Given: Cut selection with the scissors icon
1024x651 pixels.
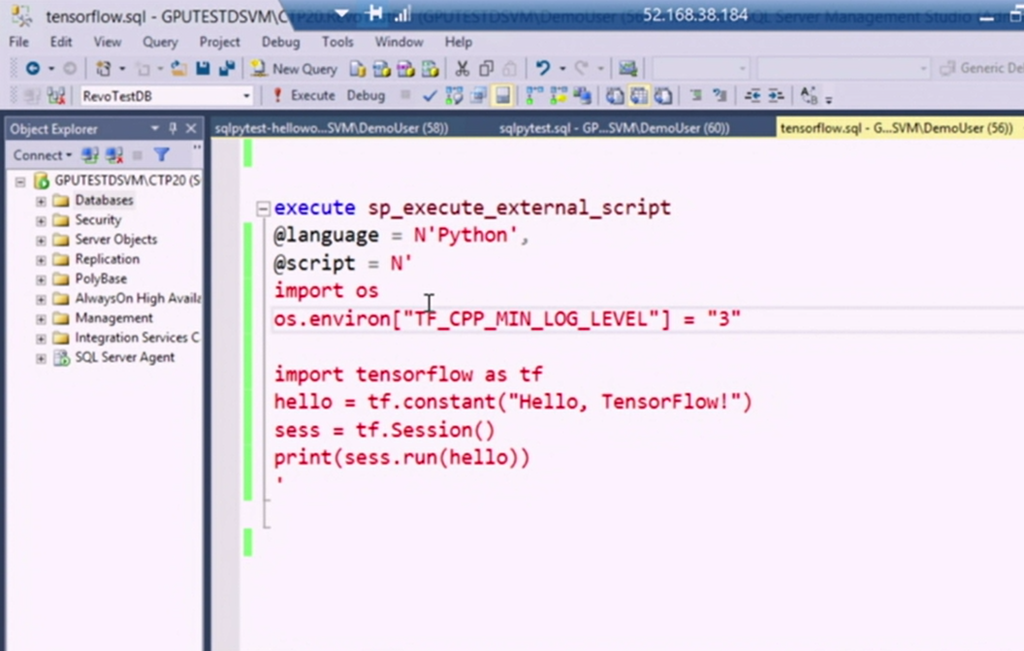Looking at the screenshot, I should click(462, 68).
